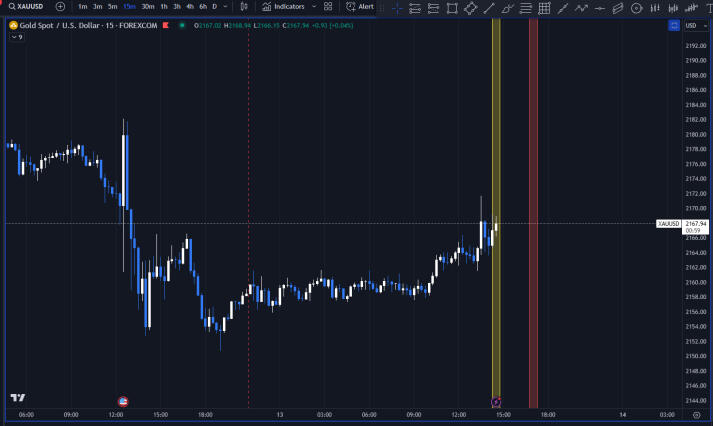Image resolution: width=713 pixels, height=426 pixels.
Task: Open the XAUUSD symbol search
Action: click(28, 6)
